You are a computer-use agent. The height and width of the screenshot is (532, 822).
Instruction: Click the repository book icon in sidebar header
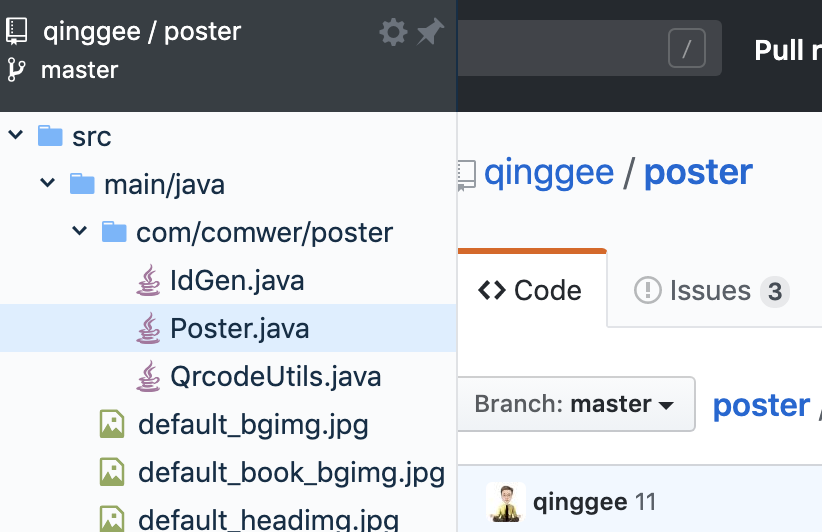click(x=17, y=31)
